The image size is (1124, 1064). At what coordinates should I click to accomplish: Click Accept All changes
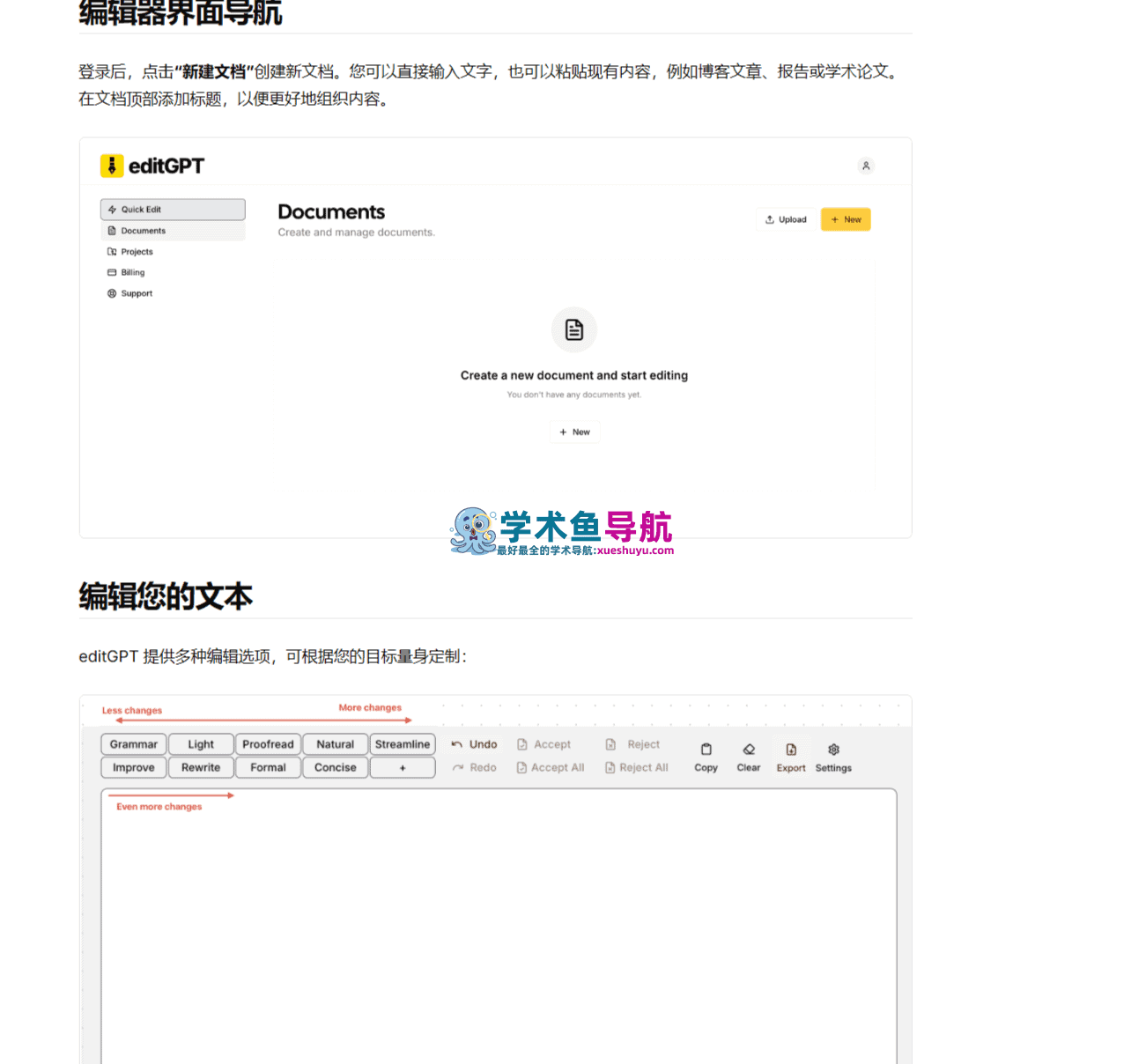coord(551,768)
